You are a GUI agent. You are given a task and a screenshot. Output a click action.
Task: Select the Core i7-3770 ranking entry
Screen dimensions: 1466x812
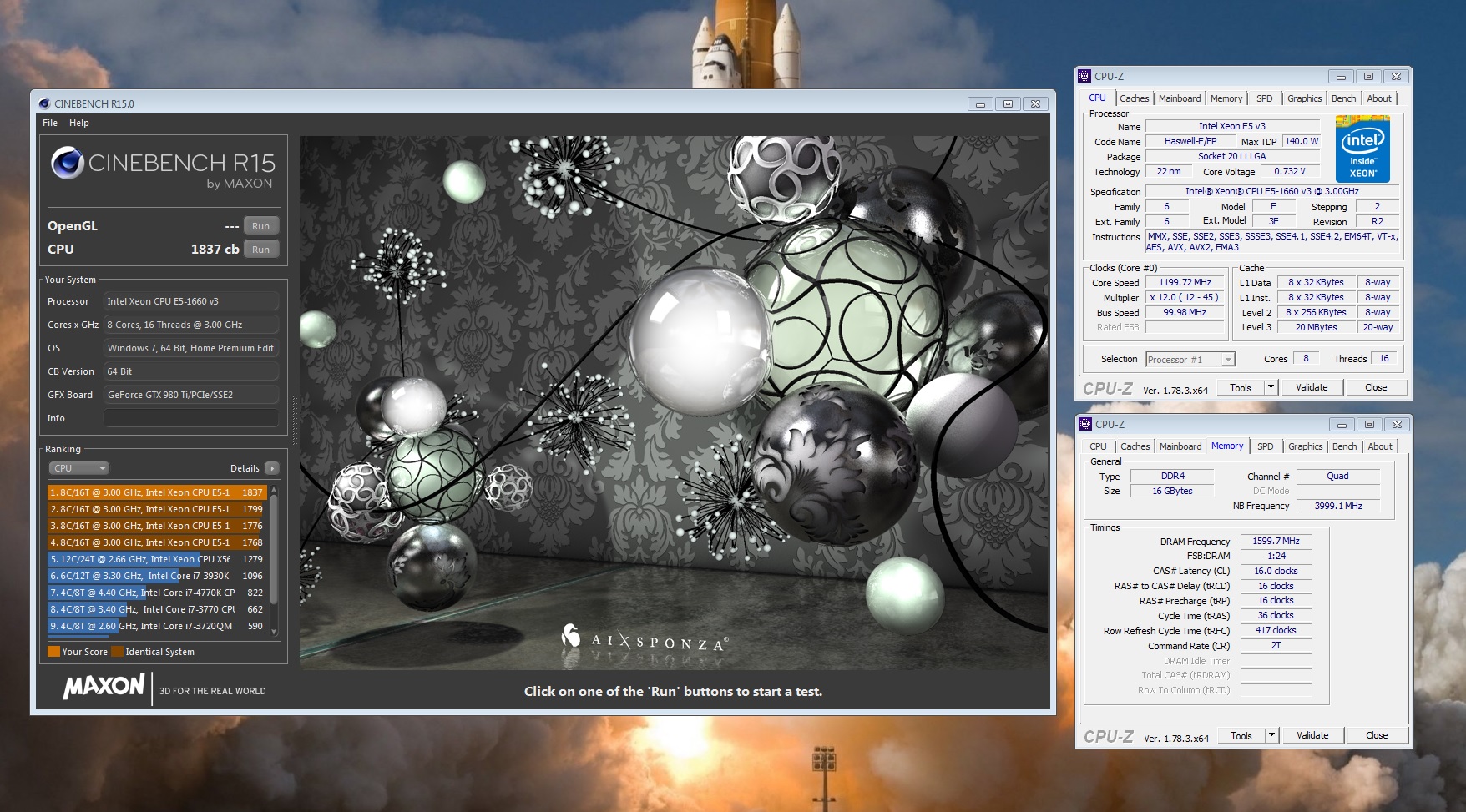tap(157, 609)
